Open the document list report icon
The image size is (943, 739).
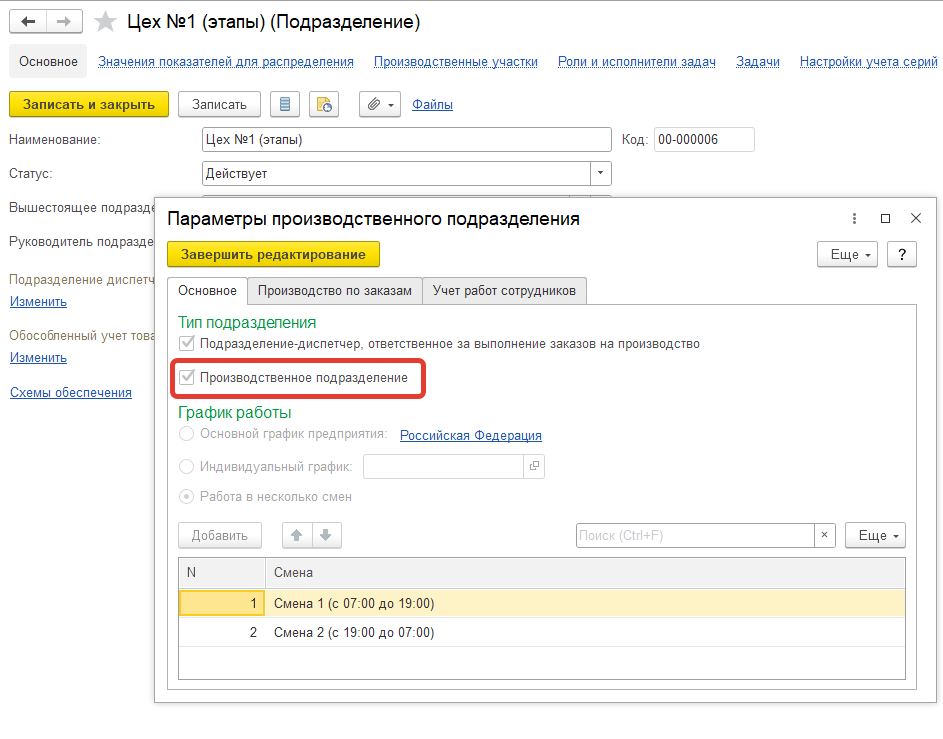[286, 104]
